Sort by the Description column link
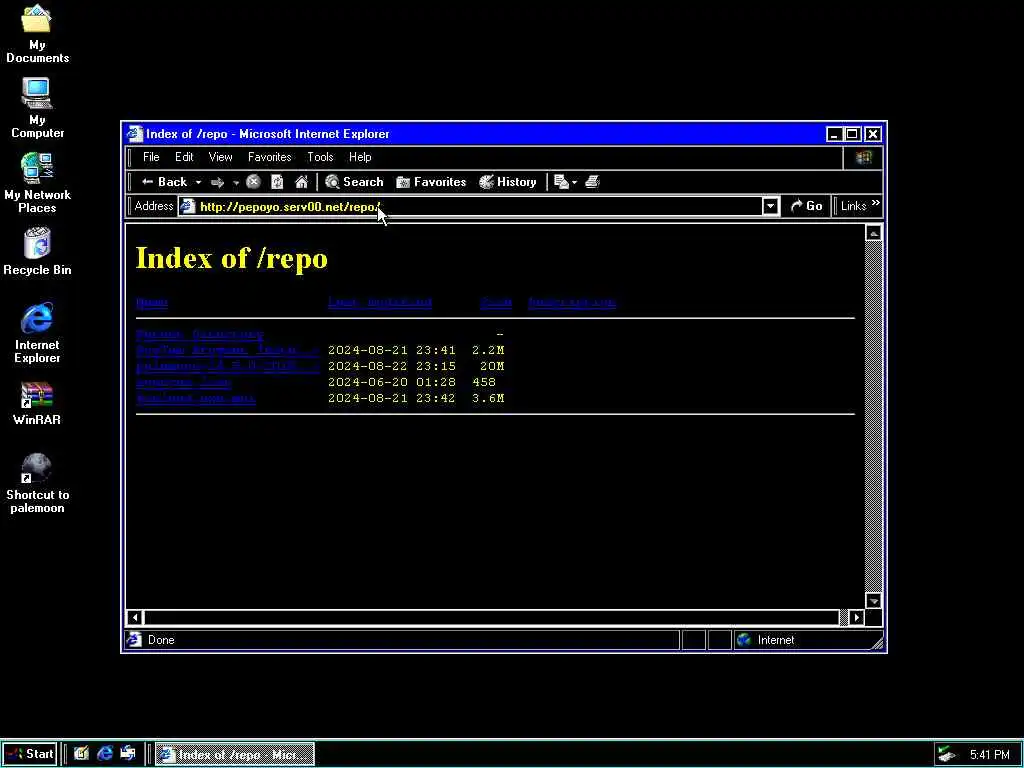1024x768 pixels. (x=571, y=302)
